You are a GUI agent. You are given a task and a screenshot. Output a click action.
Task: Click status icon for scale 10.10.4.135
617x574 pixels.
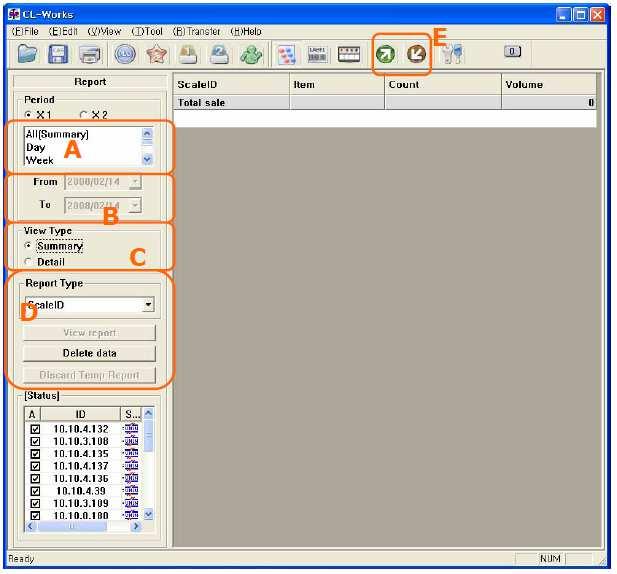coord(131,454)
